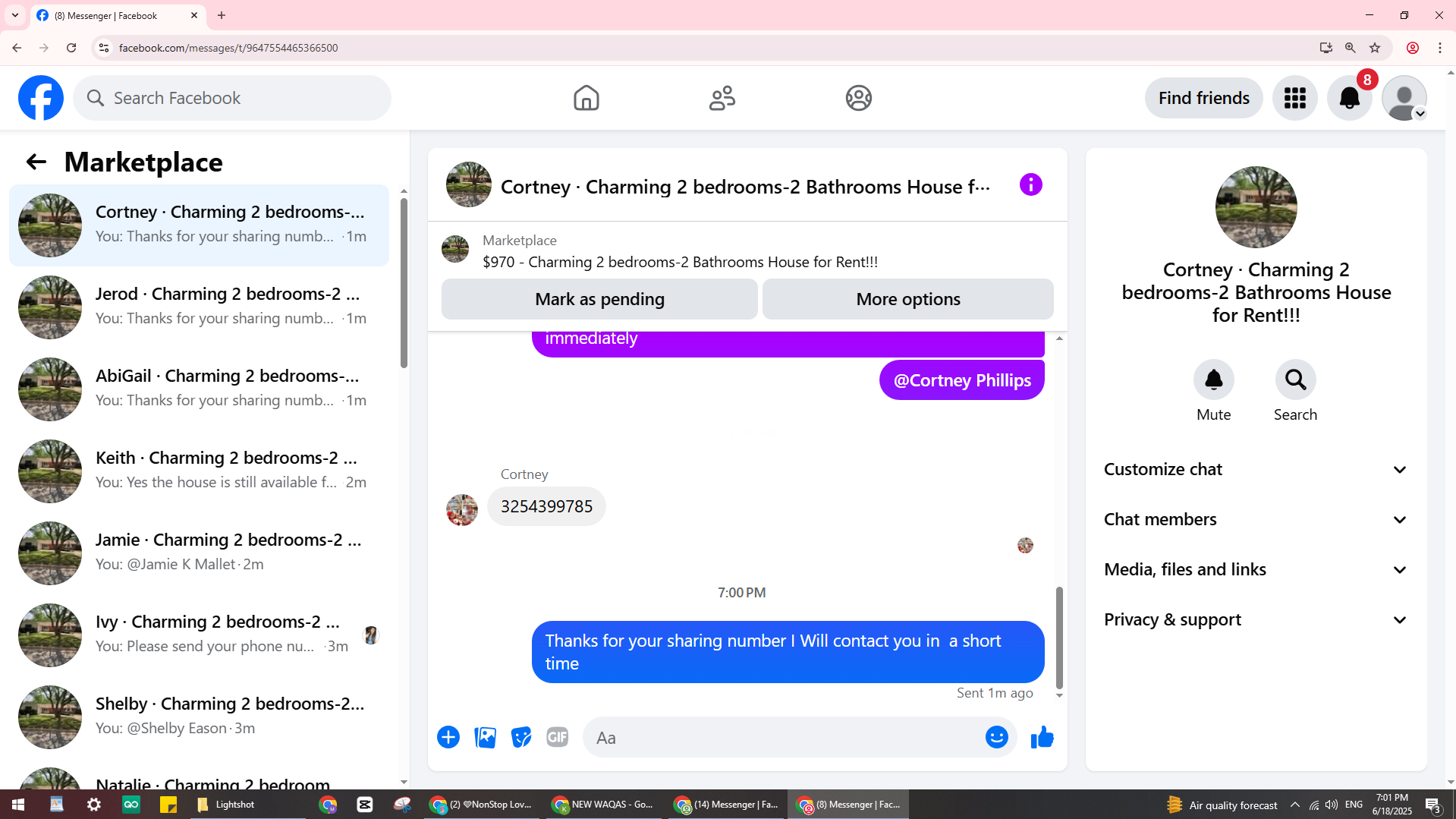Click the message thread scrollbar
This screenshot has width=1456, height=819.
pyautogui.click(x=1059, y=637)
